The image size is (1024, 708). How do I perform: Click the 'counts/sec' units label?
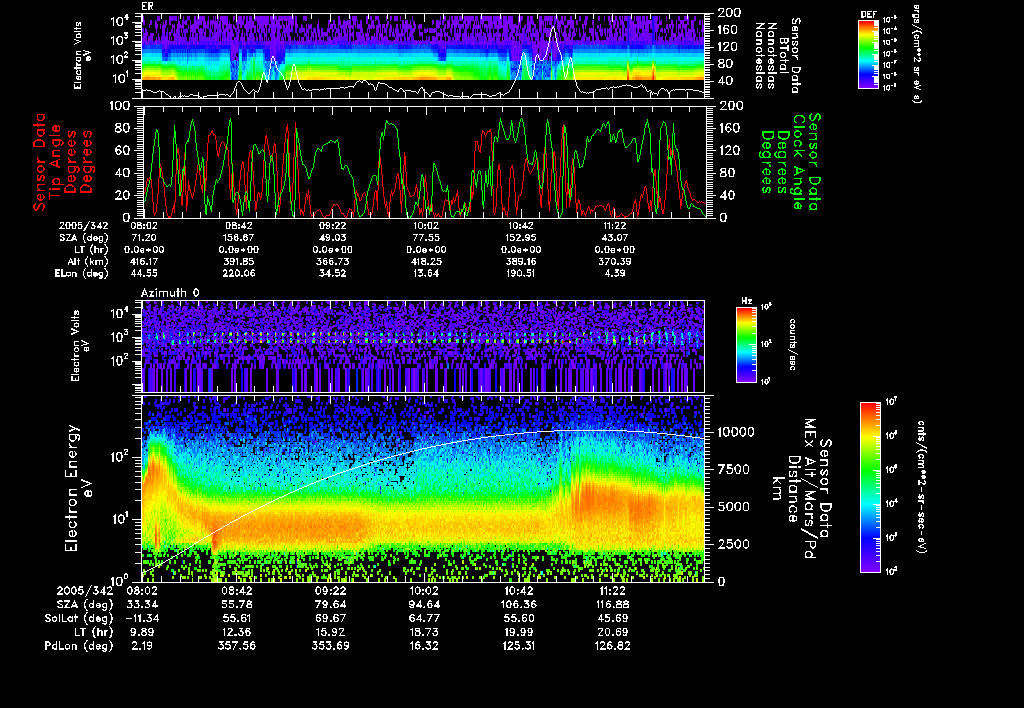pos(793,345)
